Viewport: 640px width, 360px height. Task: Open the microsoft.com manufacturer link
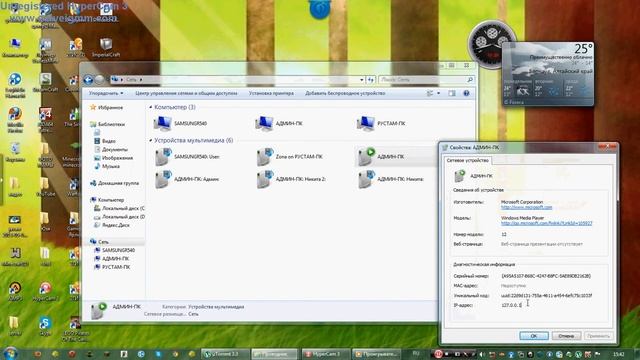tap(527, 207)
